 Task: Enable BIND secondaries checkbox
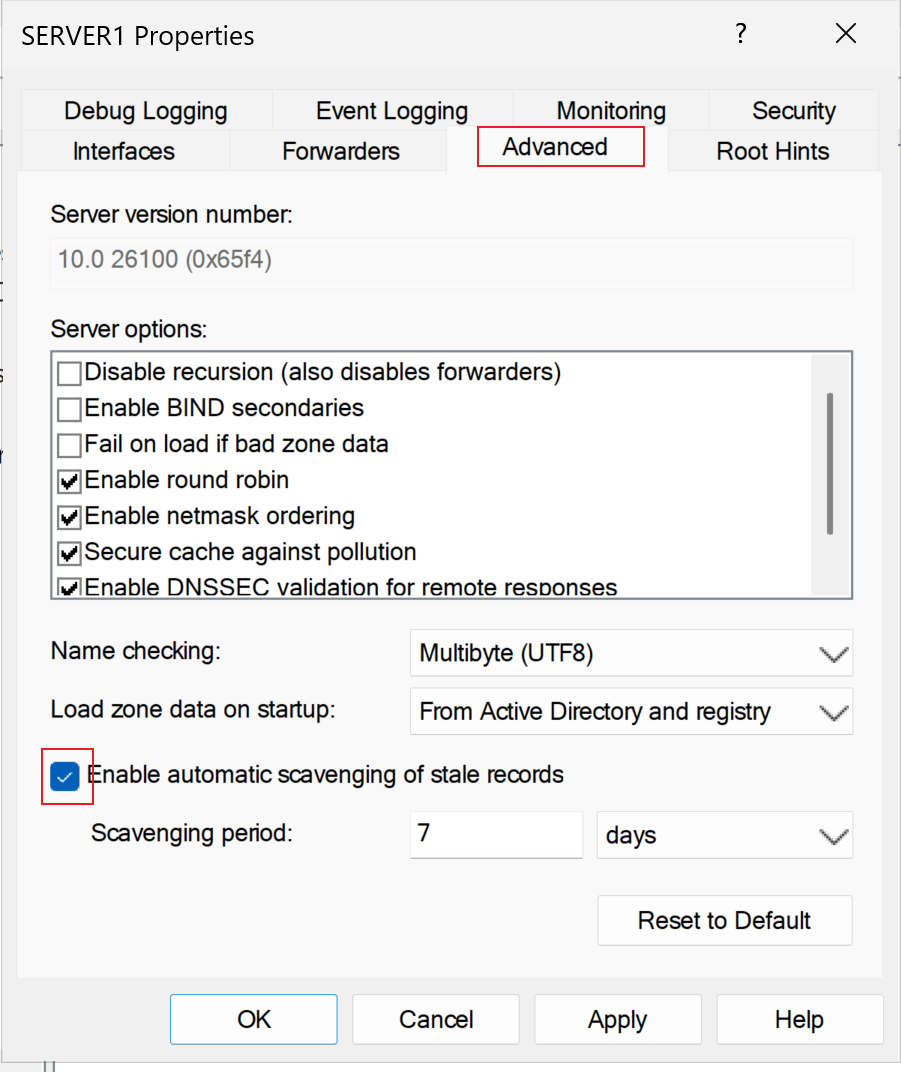coord(69,409)
